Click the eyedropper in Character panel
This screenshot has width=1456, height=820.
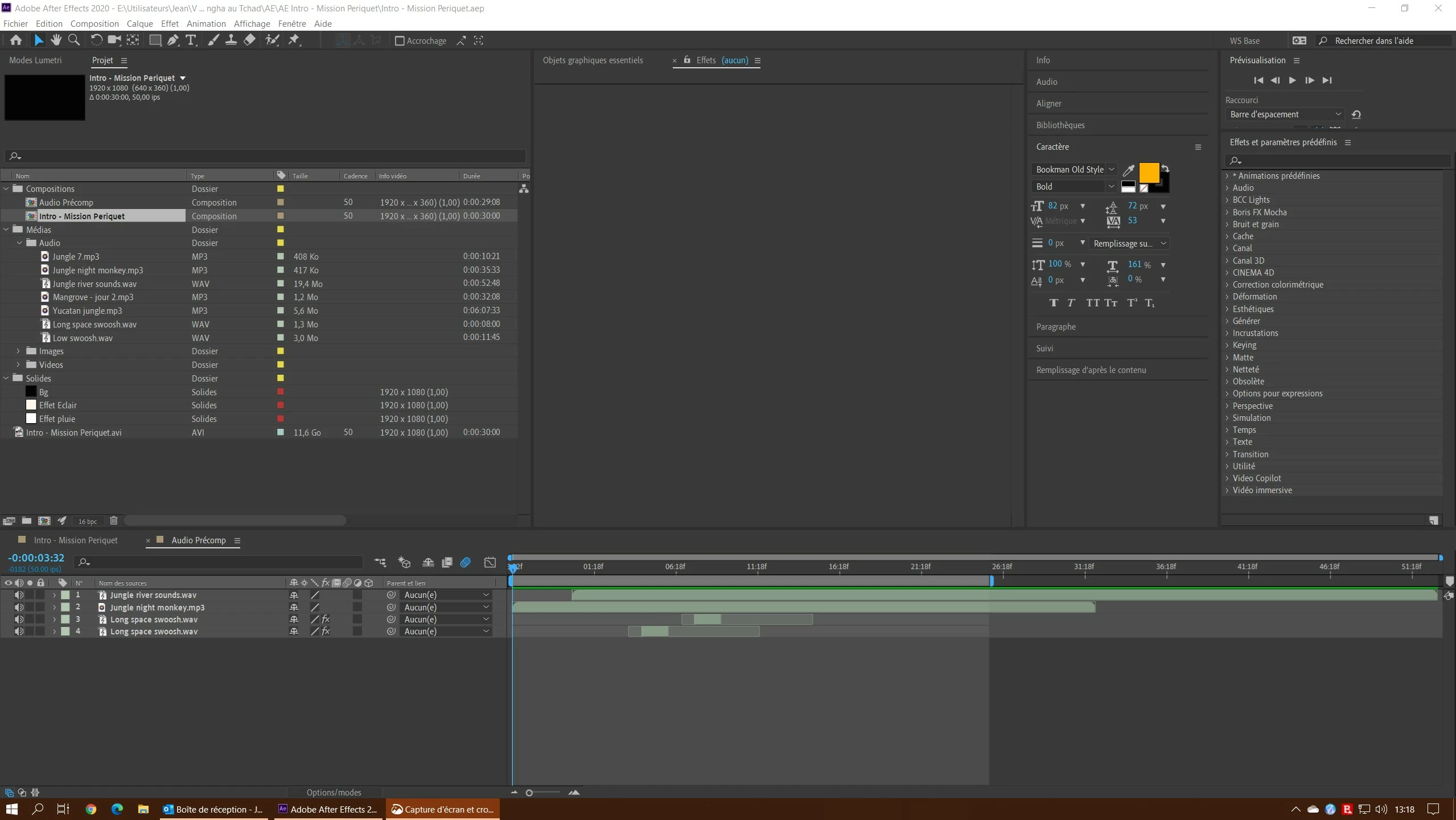pos(1128,170)
